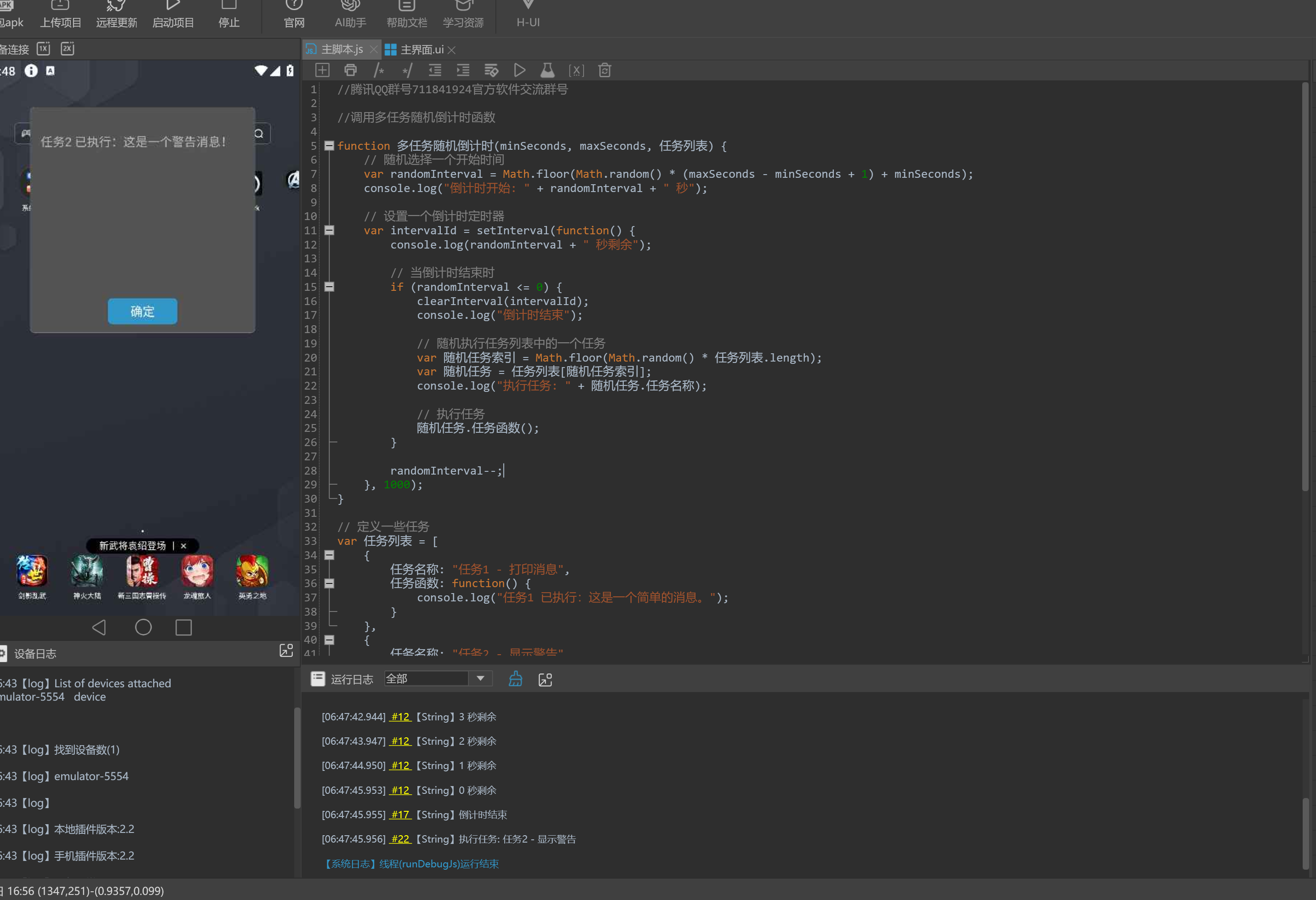The width and height of the screenshot is (1316, 900).
Task: Click the uncomment */ icon
Action: coord(407,70)
